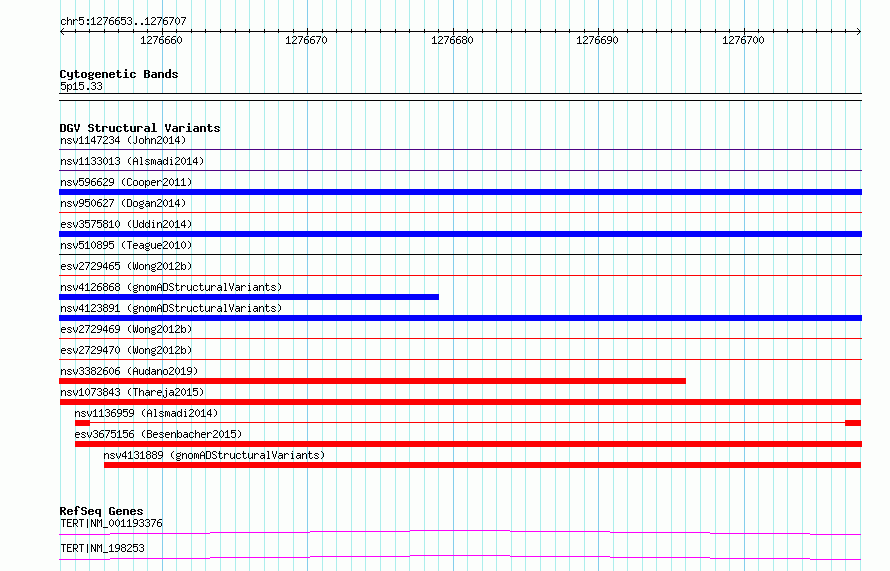Open the TERT|NM_198253 transcript
The width and height of the screenshot is (890, 571).
pyautogui.click(x=102, y=548)
